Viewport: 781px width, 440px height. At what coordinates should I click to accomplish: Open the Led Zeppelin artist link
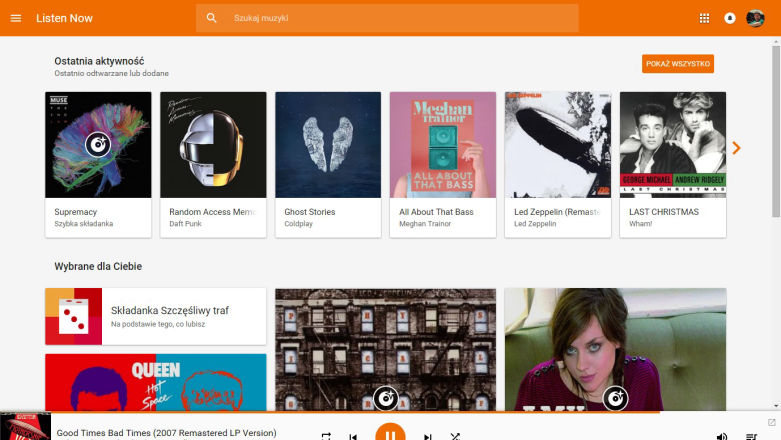click(535, 224)
